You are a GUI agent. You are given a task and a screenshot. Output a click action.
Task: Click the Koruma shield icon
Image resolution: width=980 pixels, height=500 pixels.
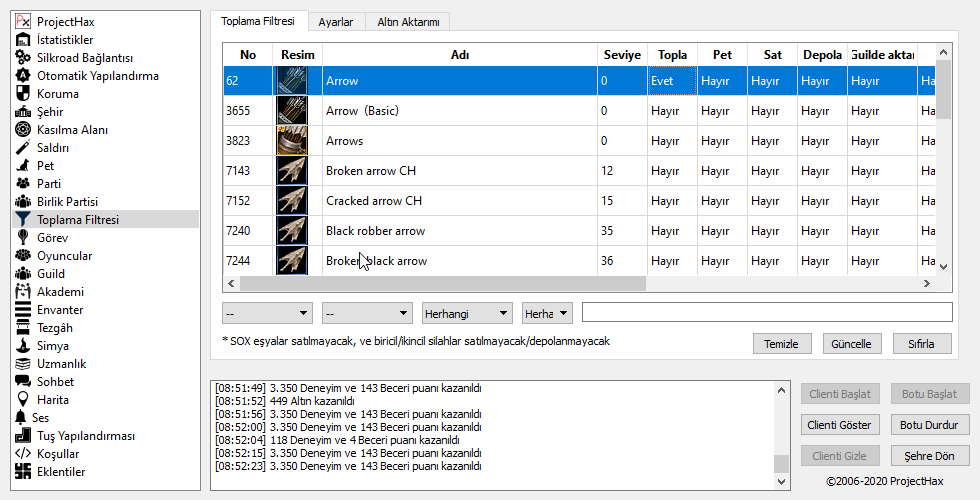point(23,94)
